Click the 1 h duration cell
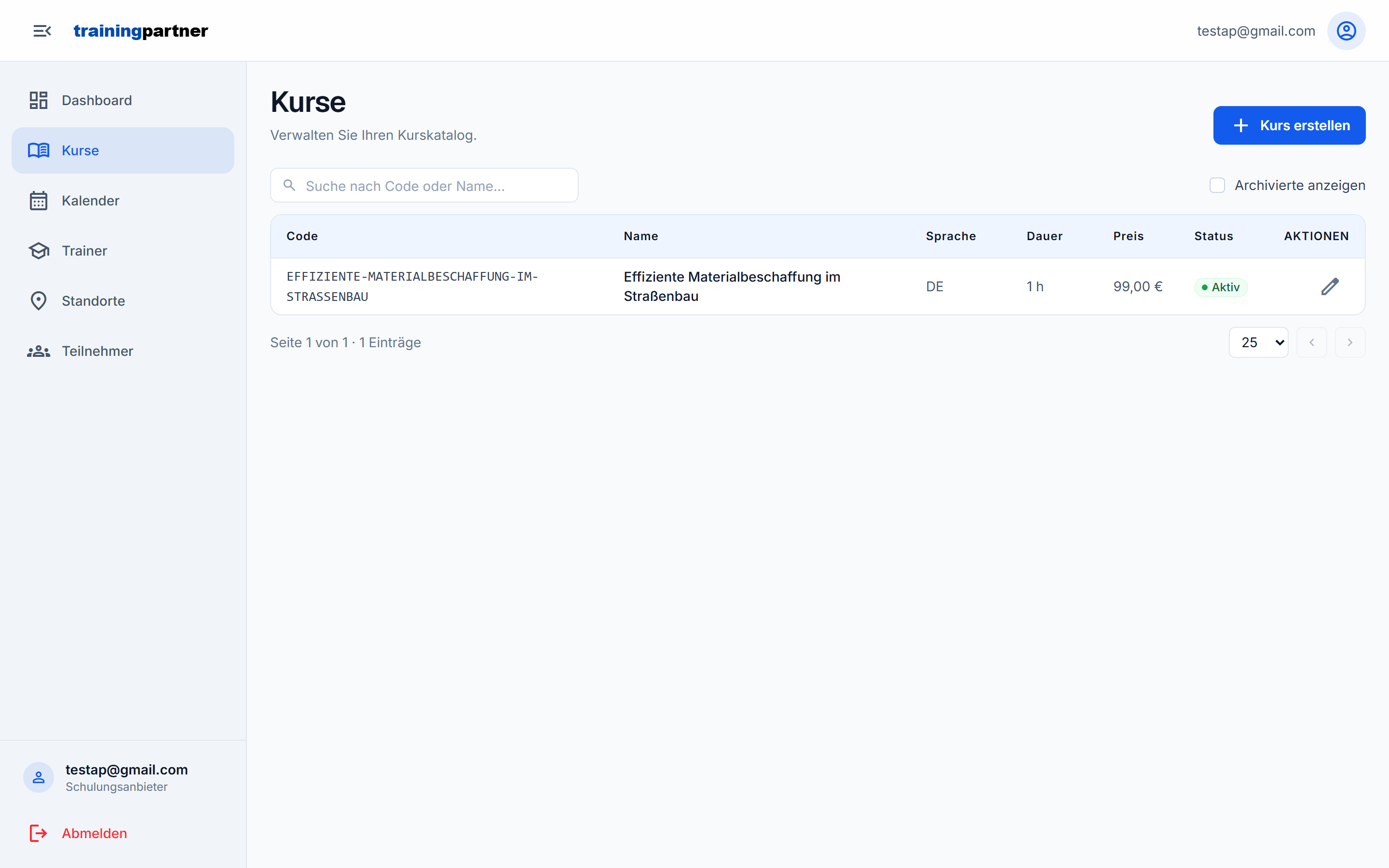1389x868 pixels. 1035,286
